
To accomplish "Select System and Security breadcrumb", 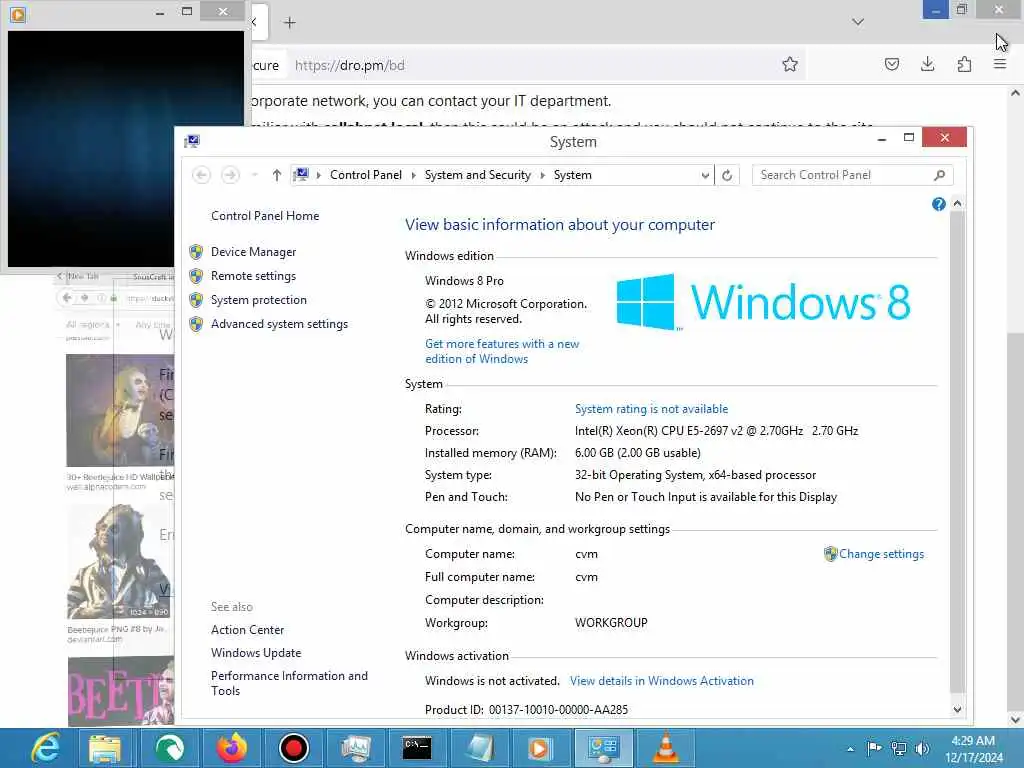I will (x=477, y=175).
